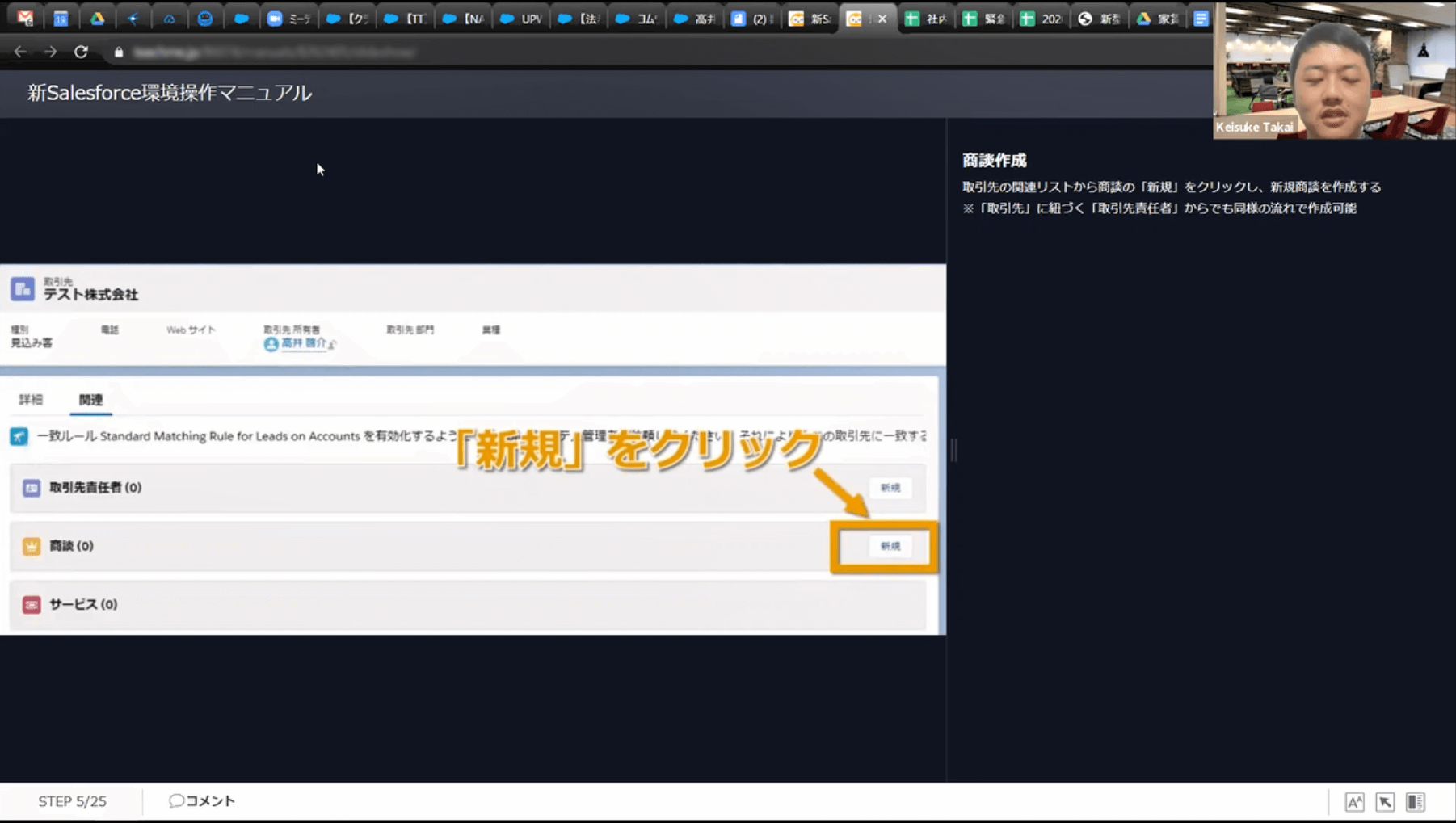1456x823 pixels.
Task: Go forward in browser history
Action: pos(50,52)
